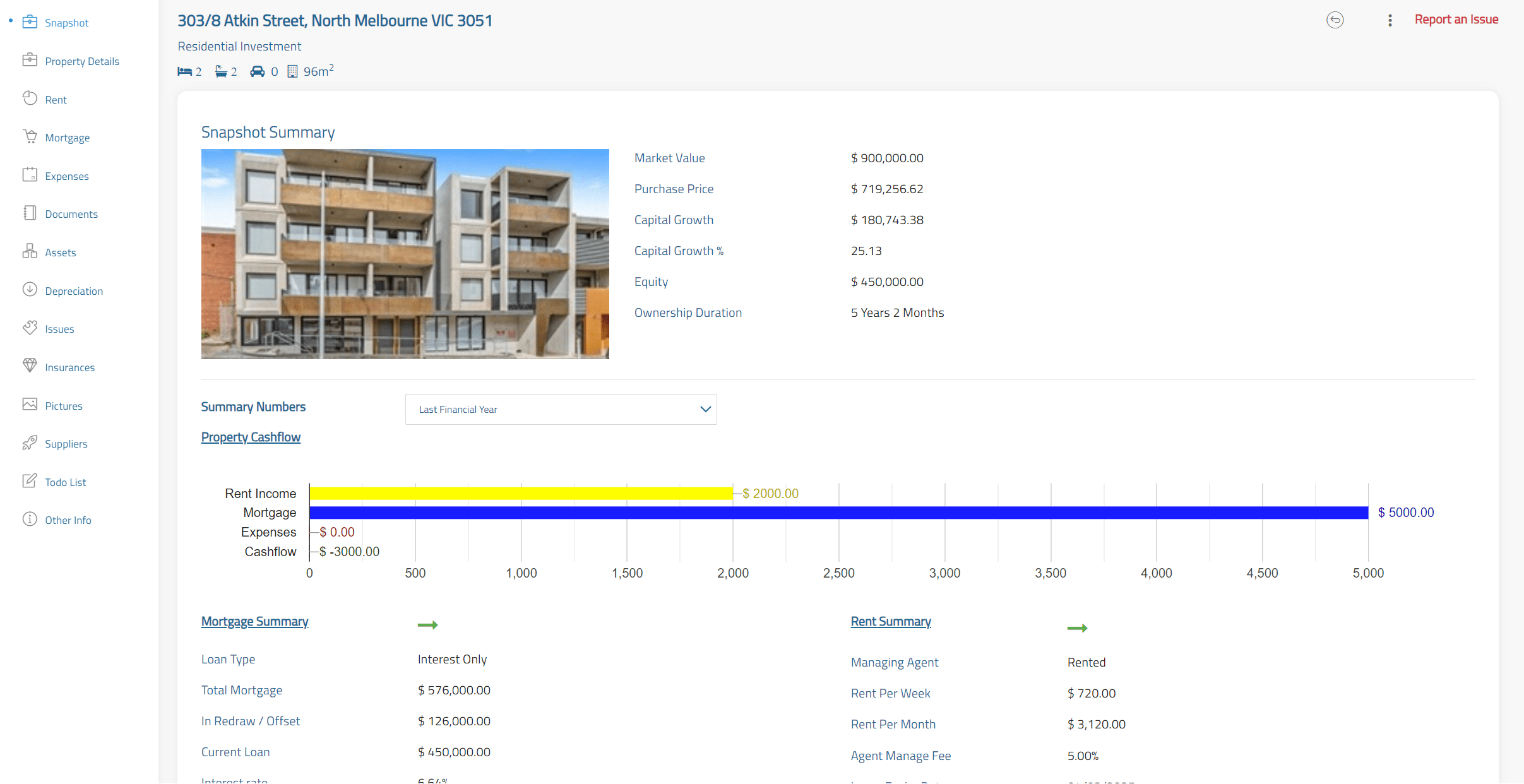
Task: Open the three-dot more options menu
Action: 1390,20
